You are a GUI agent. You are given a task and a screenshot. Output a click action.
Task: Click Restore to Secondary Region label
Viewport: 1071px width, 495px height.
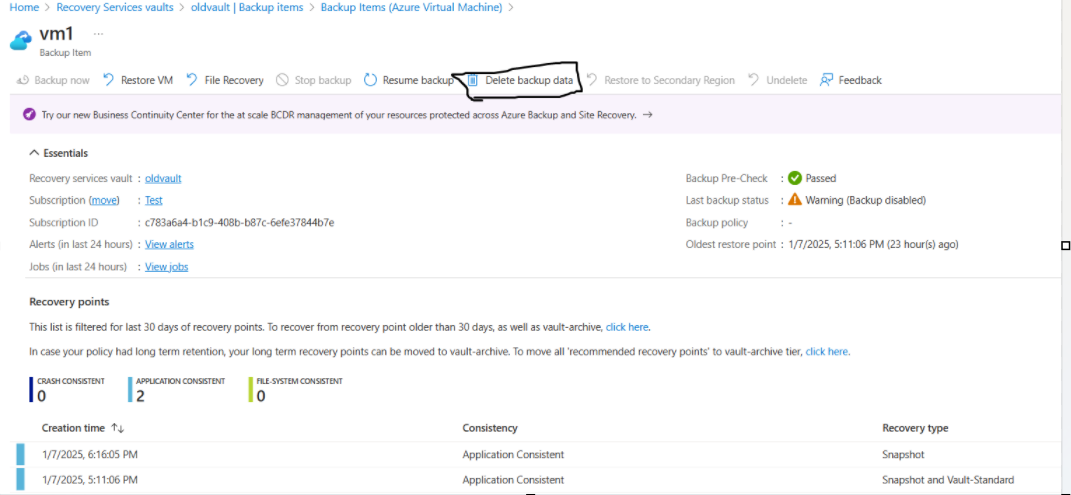pos(669,80)
